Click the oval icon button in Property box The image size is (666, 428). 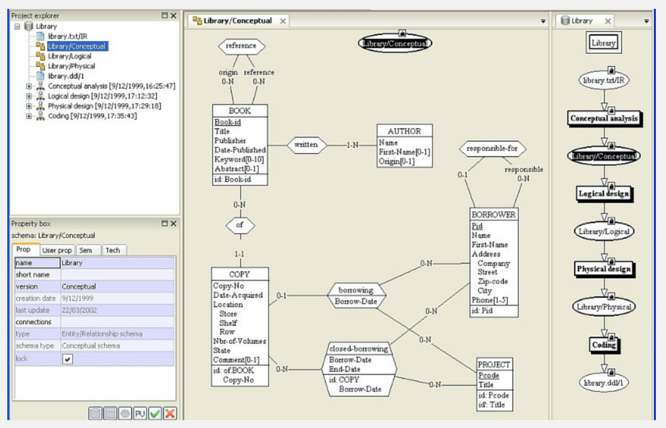tap(125, 413)
